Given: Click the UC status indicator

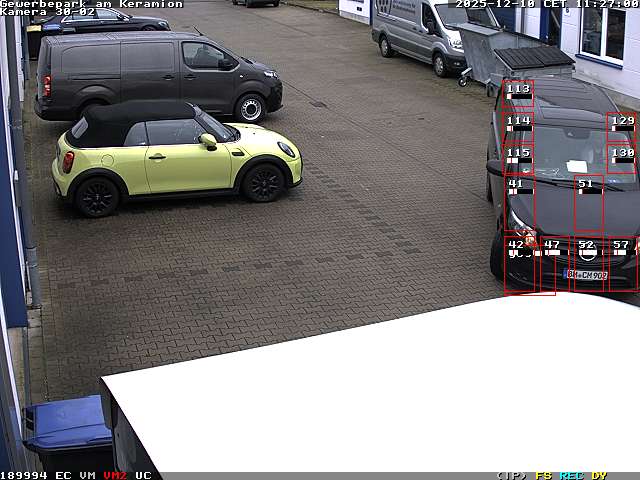Looking at the screenshot, I should point(143,475).
